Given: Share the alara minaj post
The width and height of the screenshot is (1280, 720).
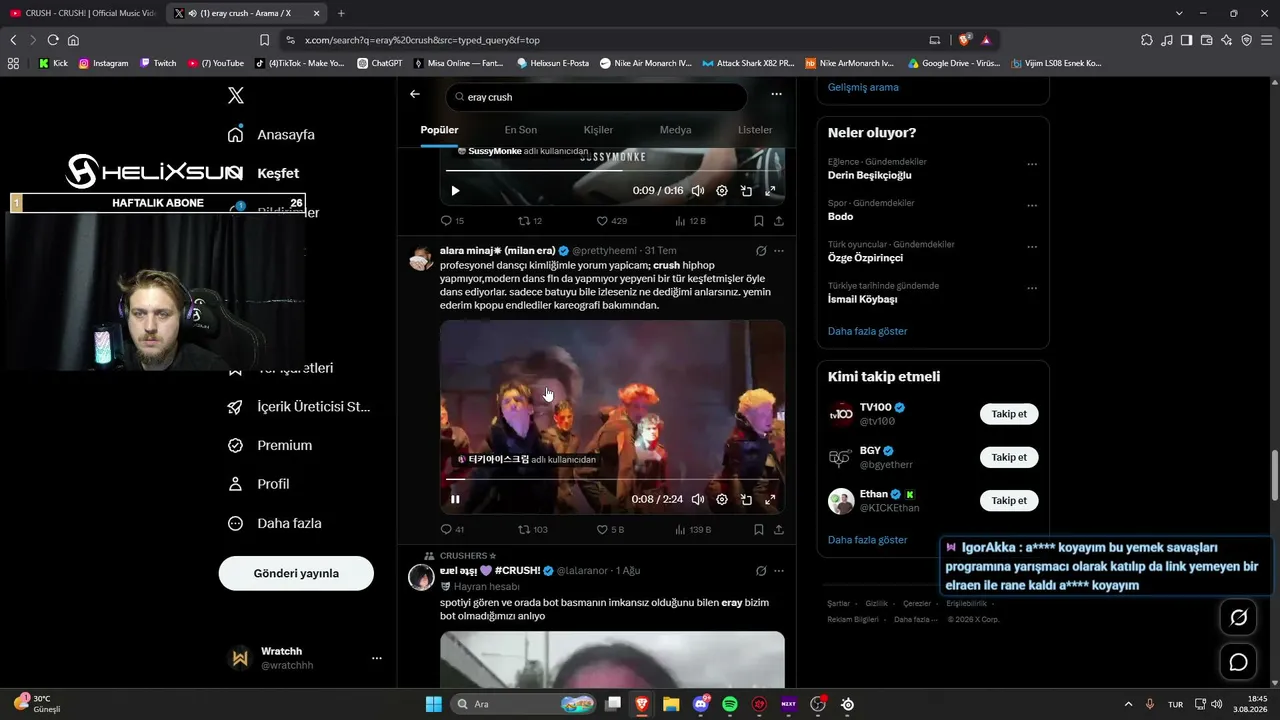Looking at the screenshot, I should tap(778, 529).
